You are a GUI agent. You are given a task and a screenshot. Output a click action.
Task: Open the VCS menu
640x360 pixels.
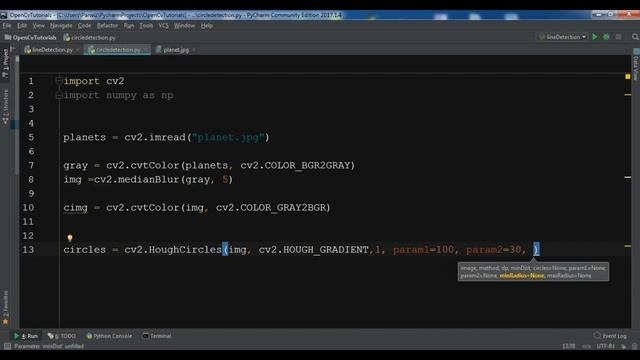click(x=163, y=25)
